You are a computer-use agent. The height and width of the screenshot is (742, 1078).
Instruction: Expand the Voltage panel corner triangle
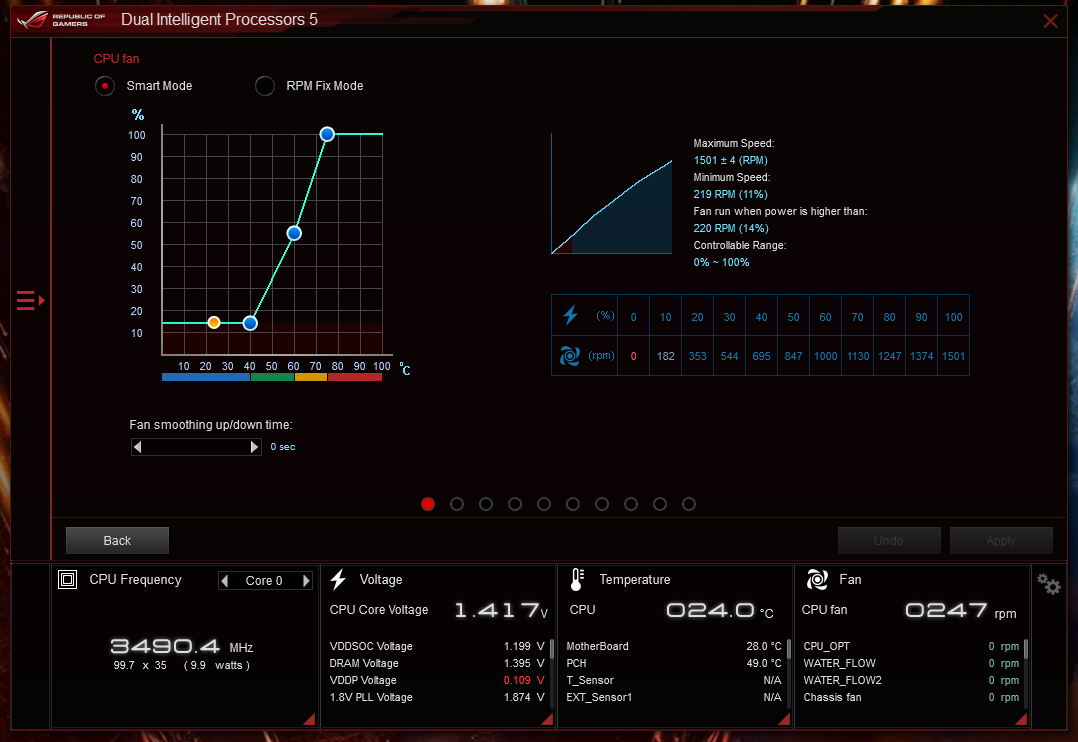point(548,719)
